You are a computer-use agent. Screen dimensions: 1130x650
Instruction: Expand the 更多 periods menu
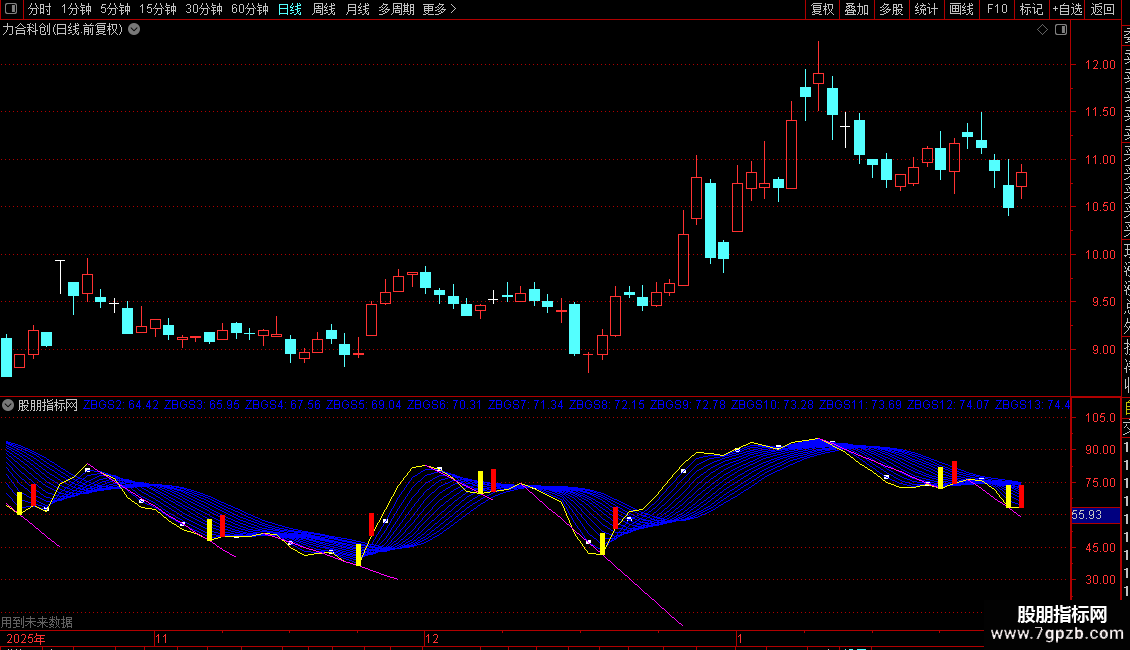(439, 9)
